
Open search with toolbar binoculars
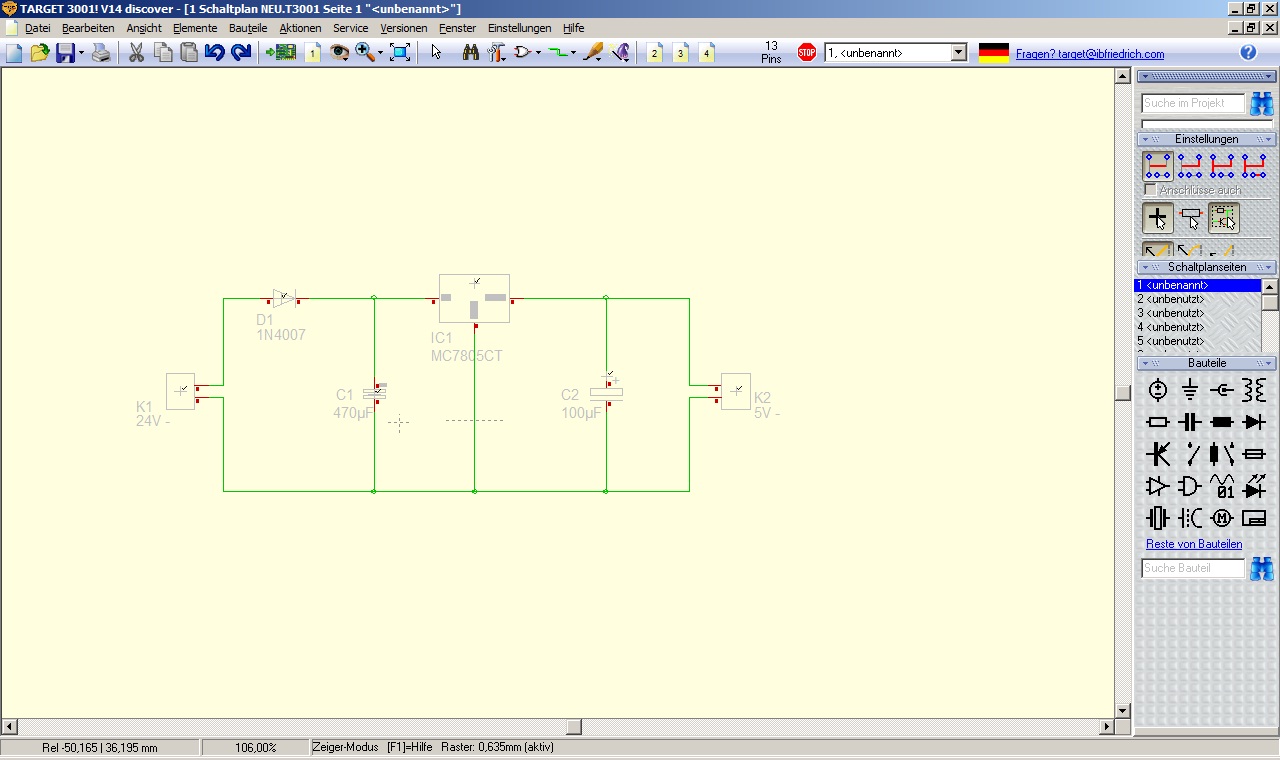coord(471,53)
